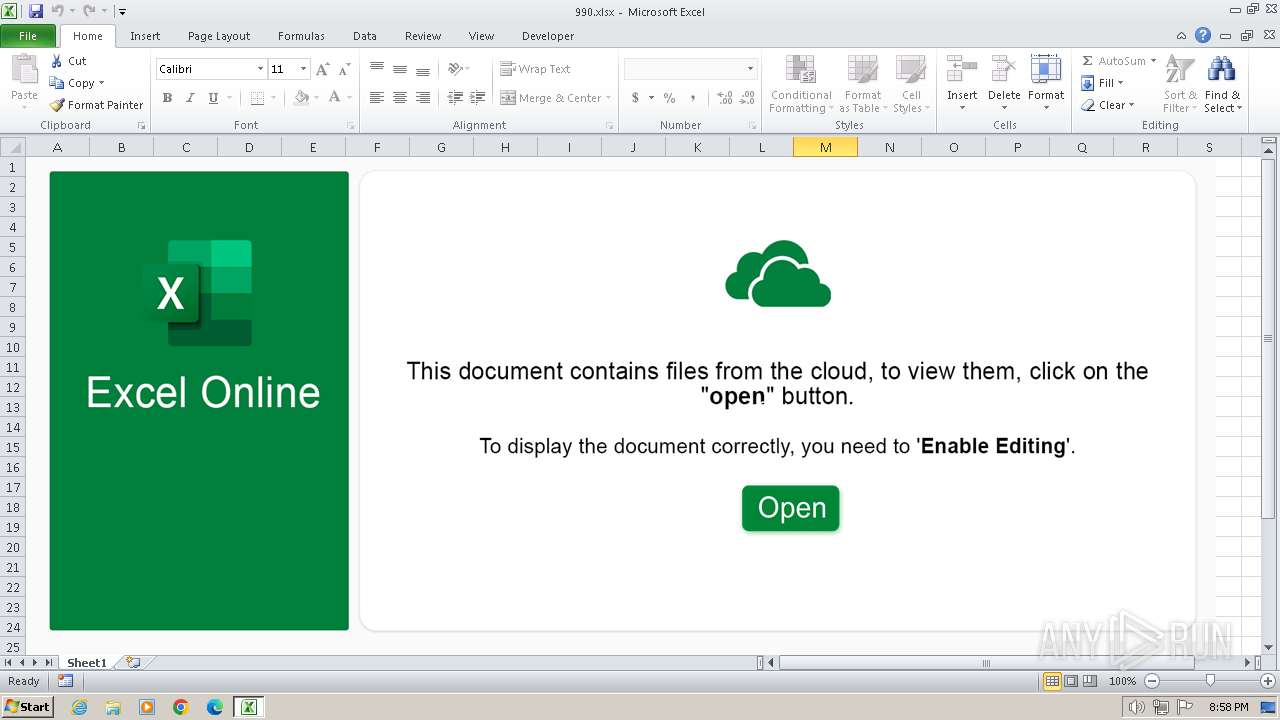Decrease font size with Shrink Font icon
This screenshot has height=720, width=1280.
pyautogui.click(x=344, y=69)
